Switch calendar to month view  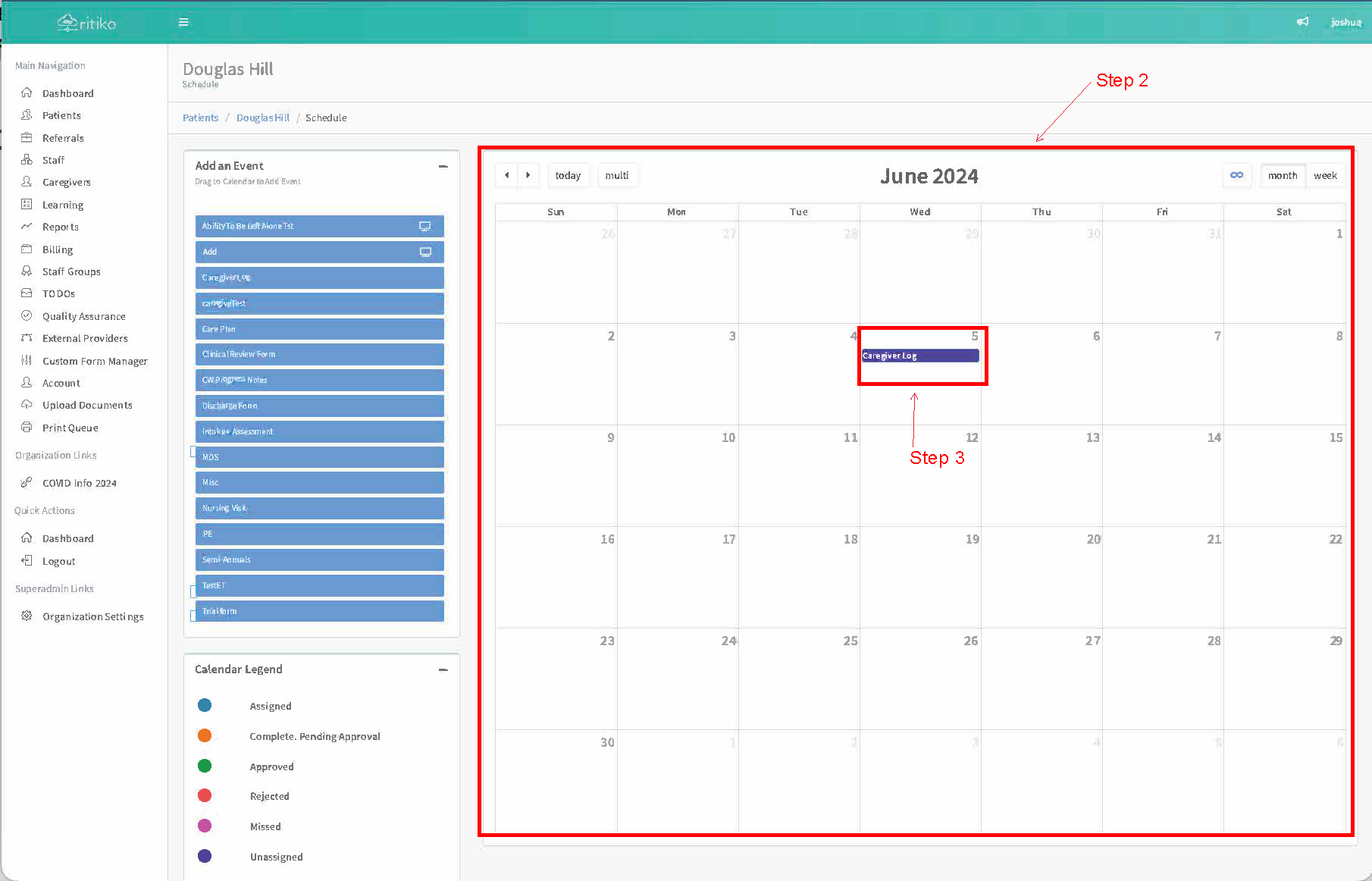1282,175
